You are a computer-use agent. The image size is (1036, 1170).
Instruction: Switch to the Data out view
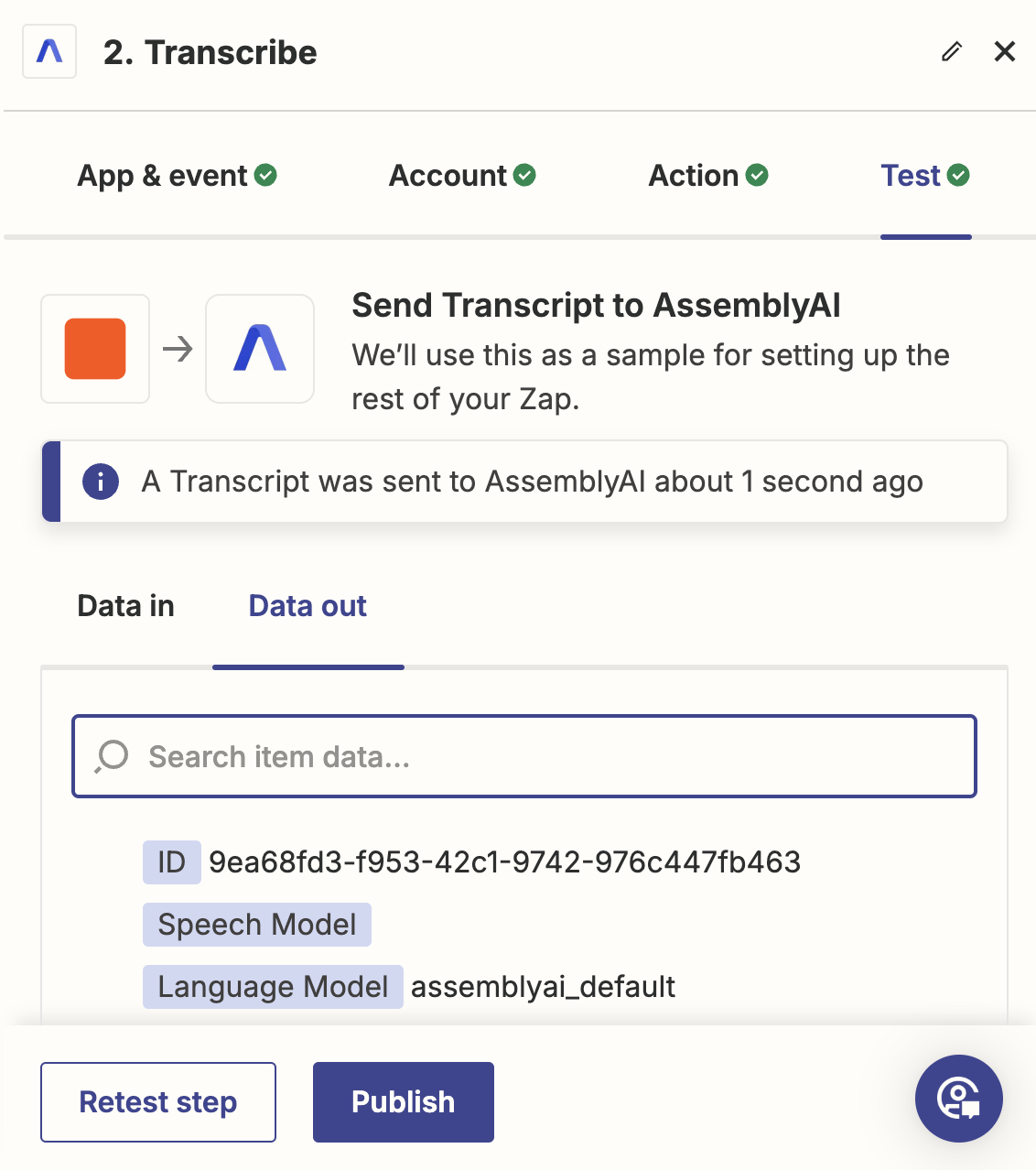(307, 605)
